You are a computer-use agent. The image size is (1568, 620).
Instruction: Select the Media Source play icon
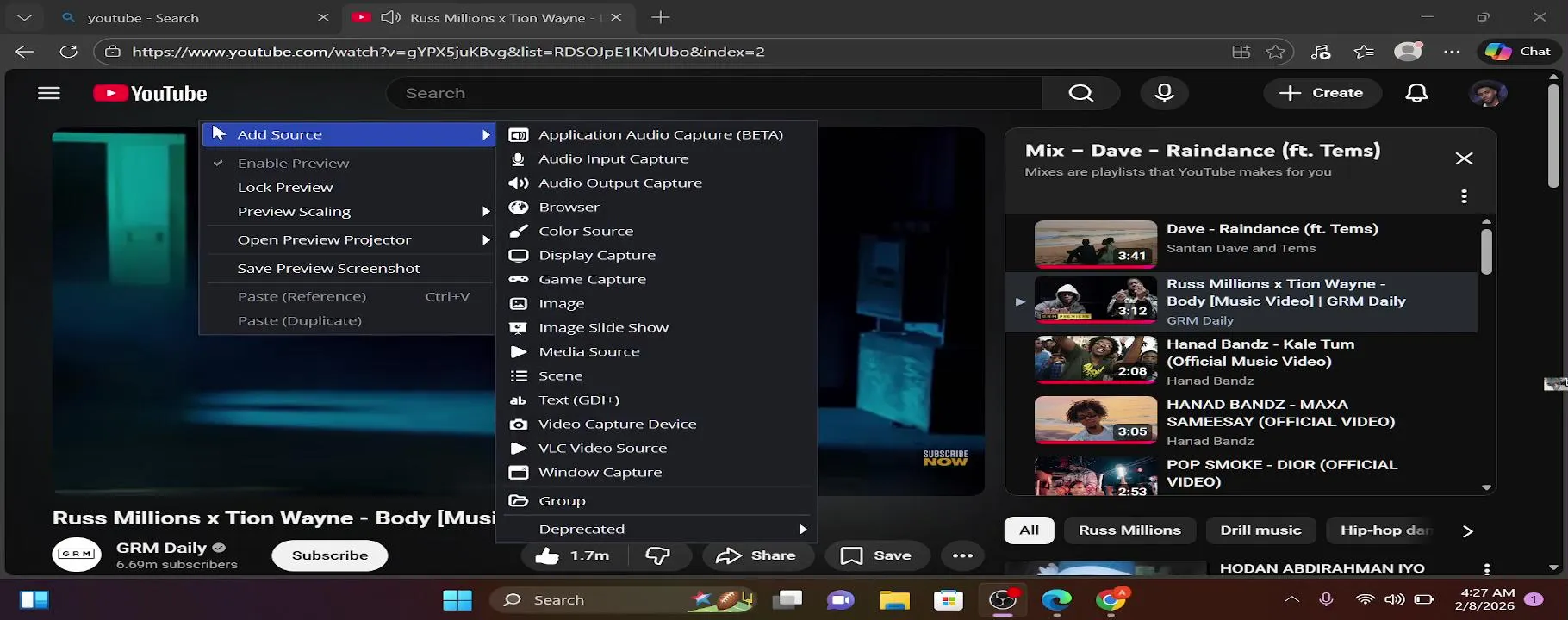point(518,352)
